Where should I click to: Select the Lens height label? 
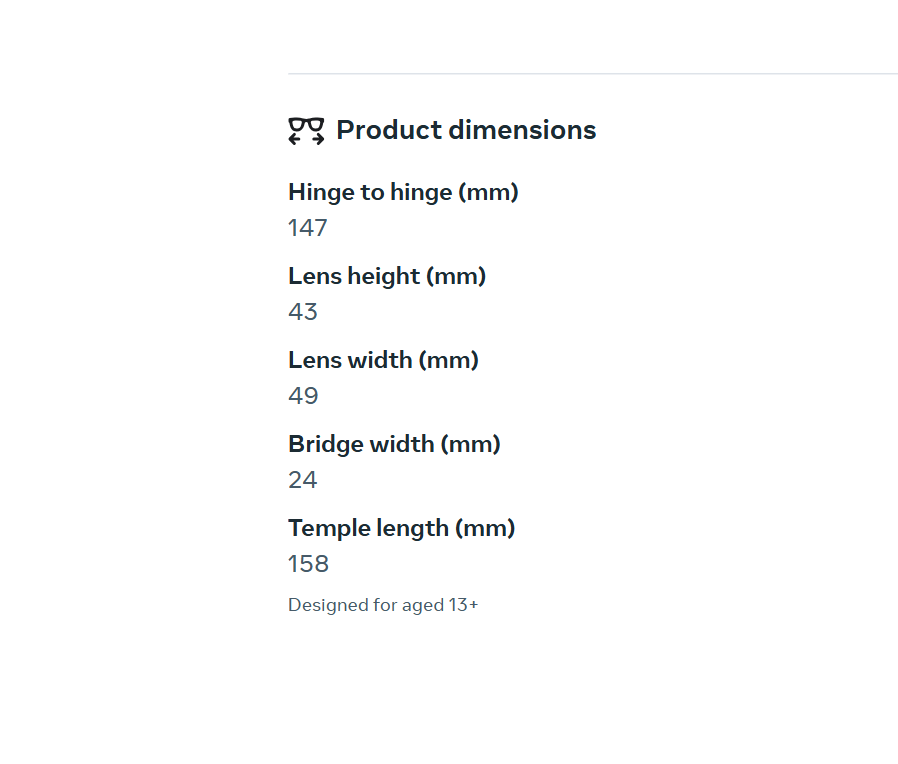pyautogui.click(x=354, y=276)
